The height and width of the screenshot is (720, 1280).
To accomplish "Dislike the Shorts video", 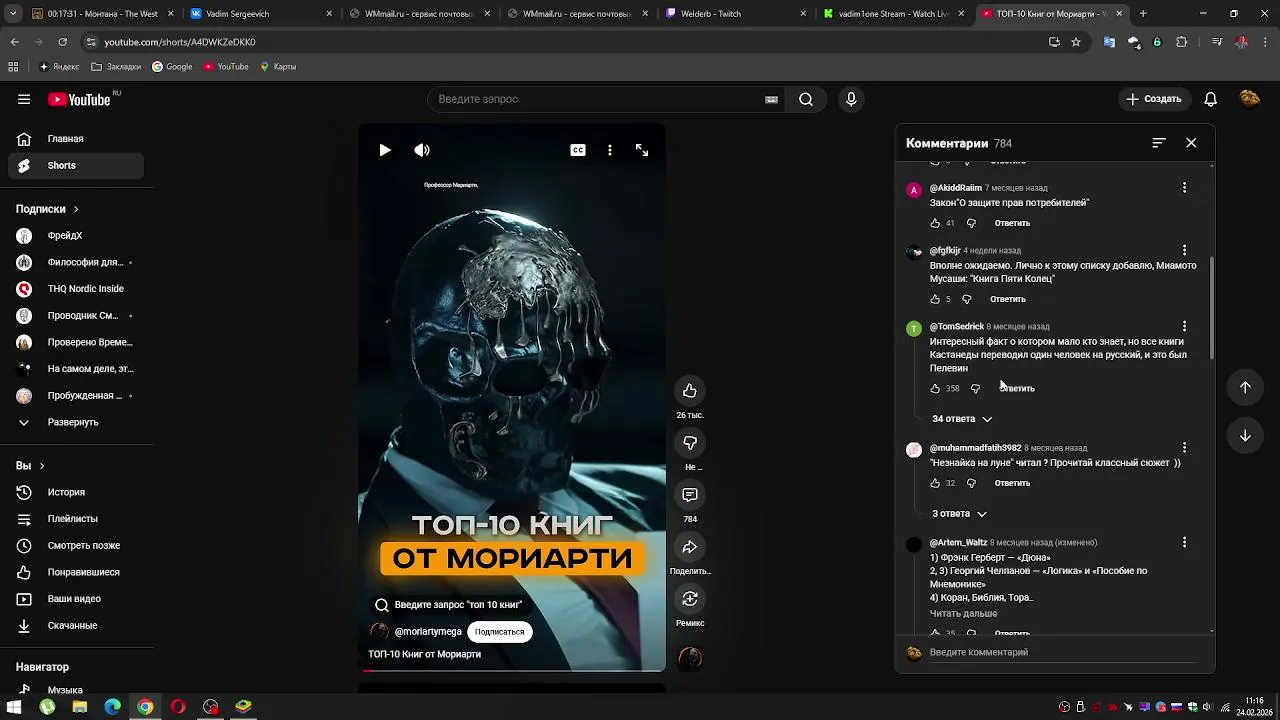I will pyautogui.click(x=690, y=442).
